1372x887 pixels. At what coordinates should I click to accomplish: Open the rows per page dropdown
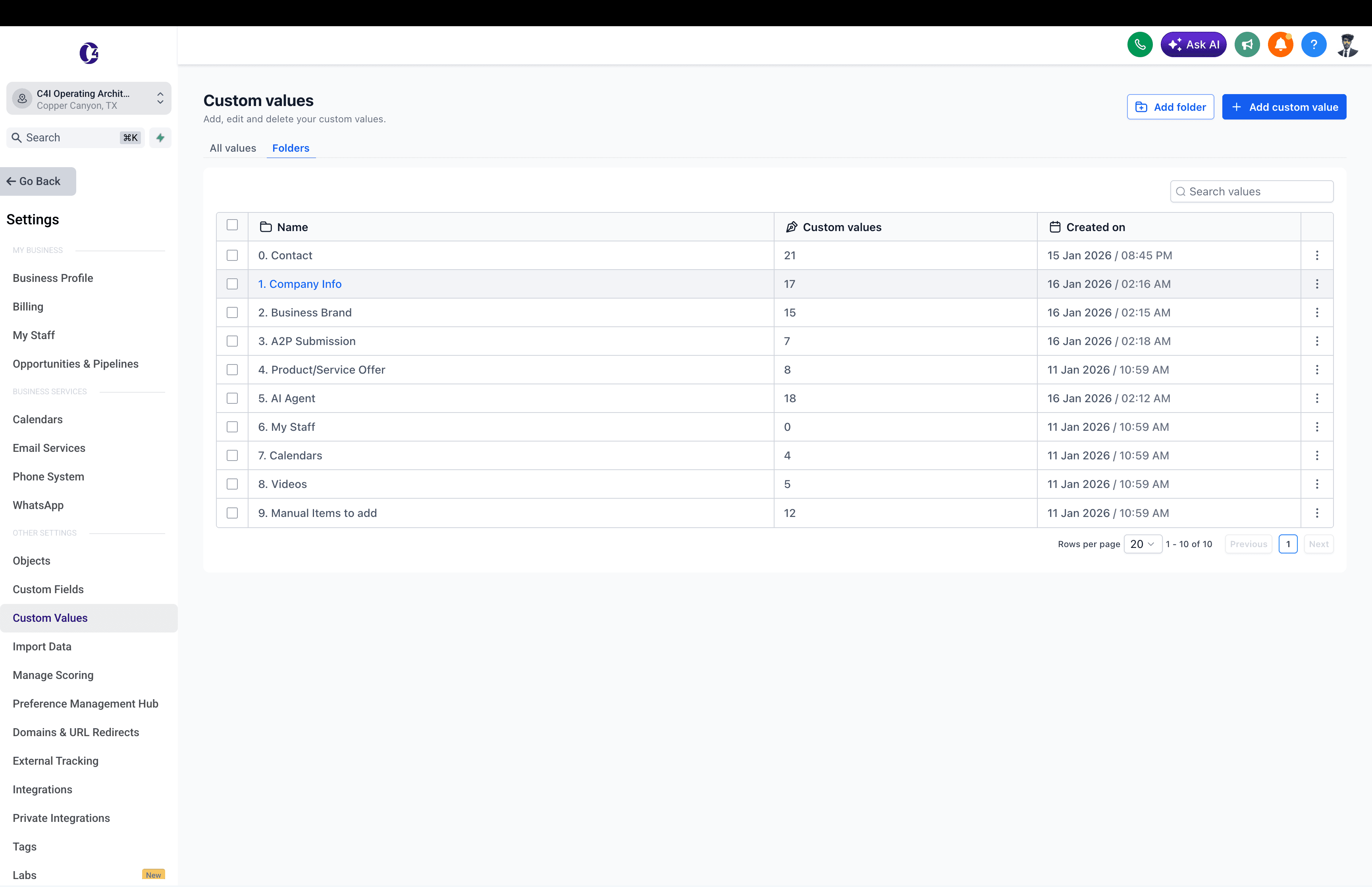[1142, 544]
